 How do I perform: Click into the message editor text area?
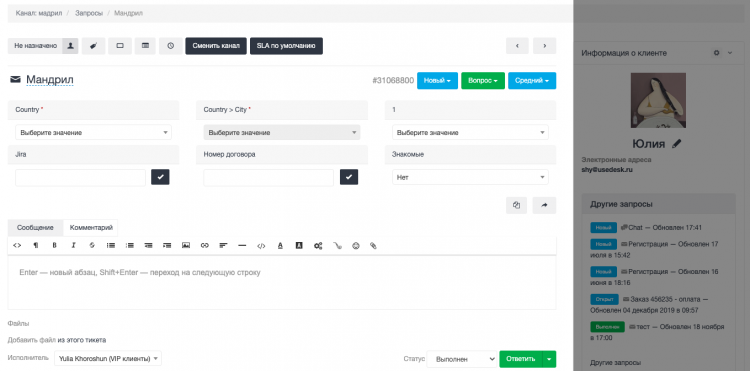pyautogui.click(x=282, y=282)
